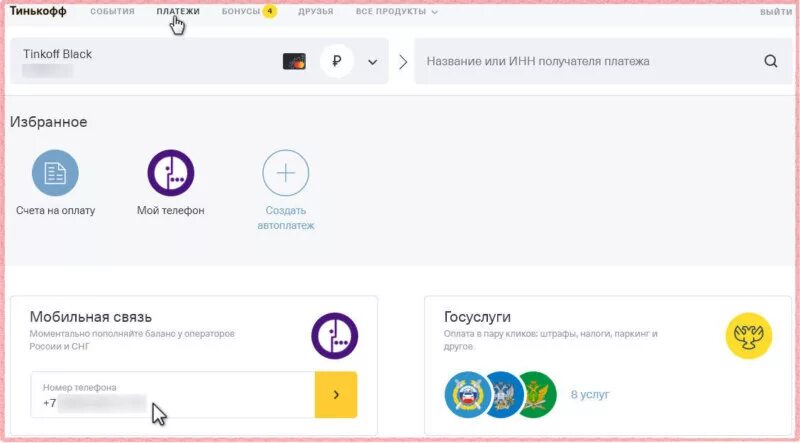Open the Мобильная связь heading
Viewport: 800px width, 443px height.
pyautogui.click(x=91, y=316)
